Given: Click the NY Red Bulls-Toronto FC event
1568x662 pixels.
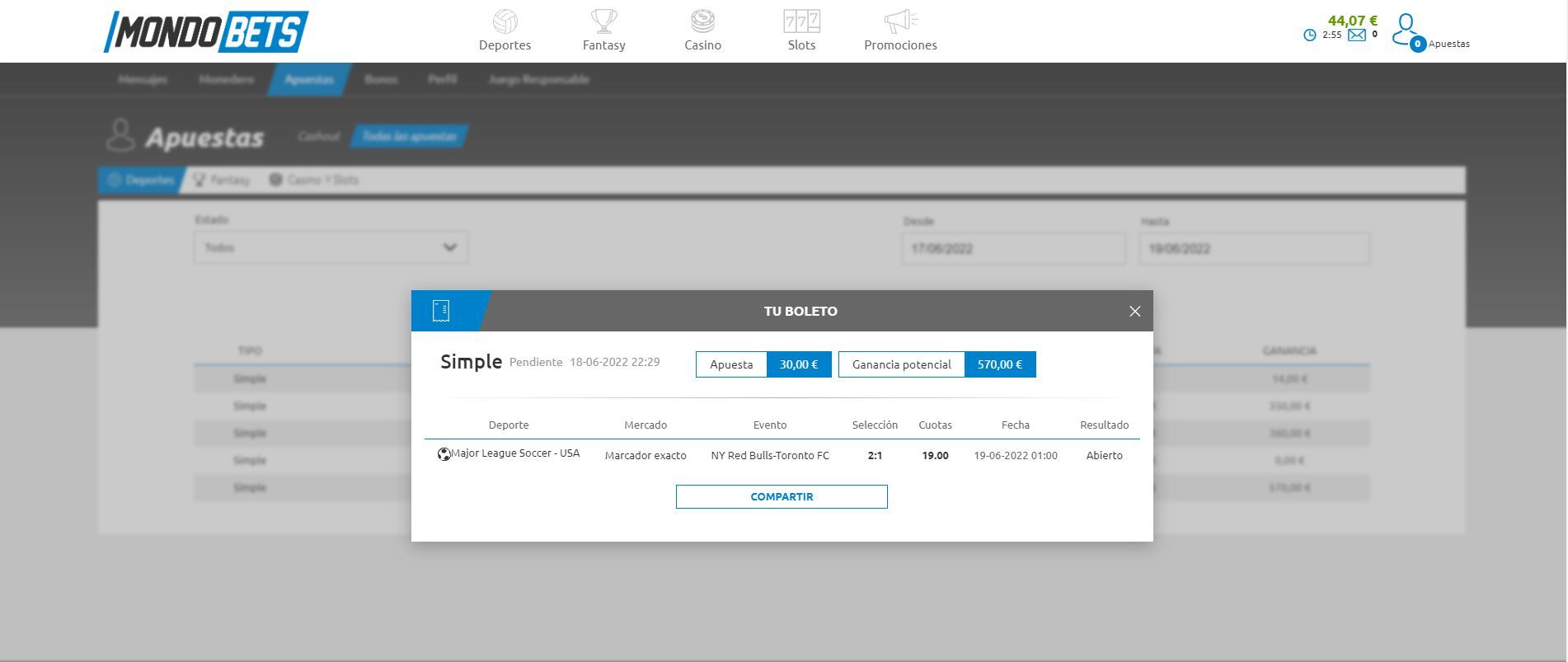Looking at the screenshot, I should pos(770,455).
